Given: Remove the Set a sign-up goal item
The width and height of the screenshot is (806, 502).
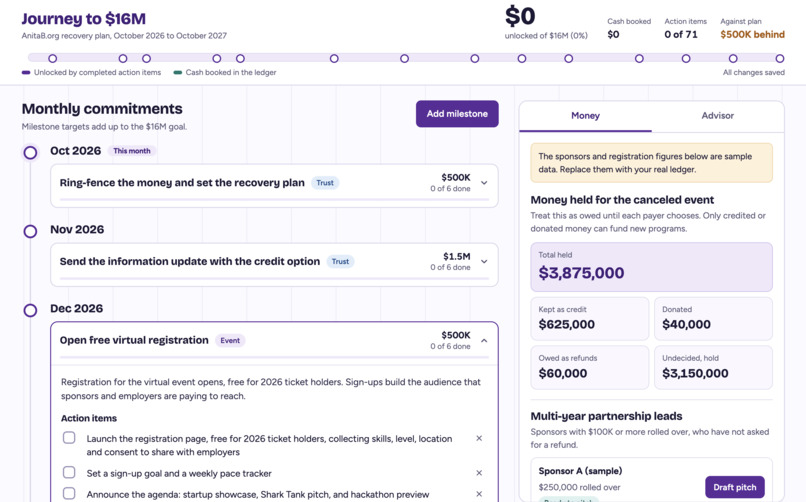Looking at the screenshot, I should click(x=479, y=473).
